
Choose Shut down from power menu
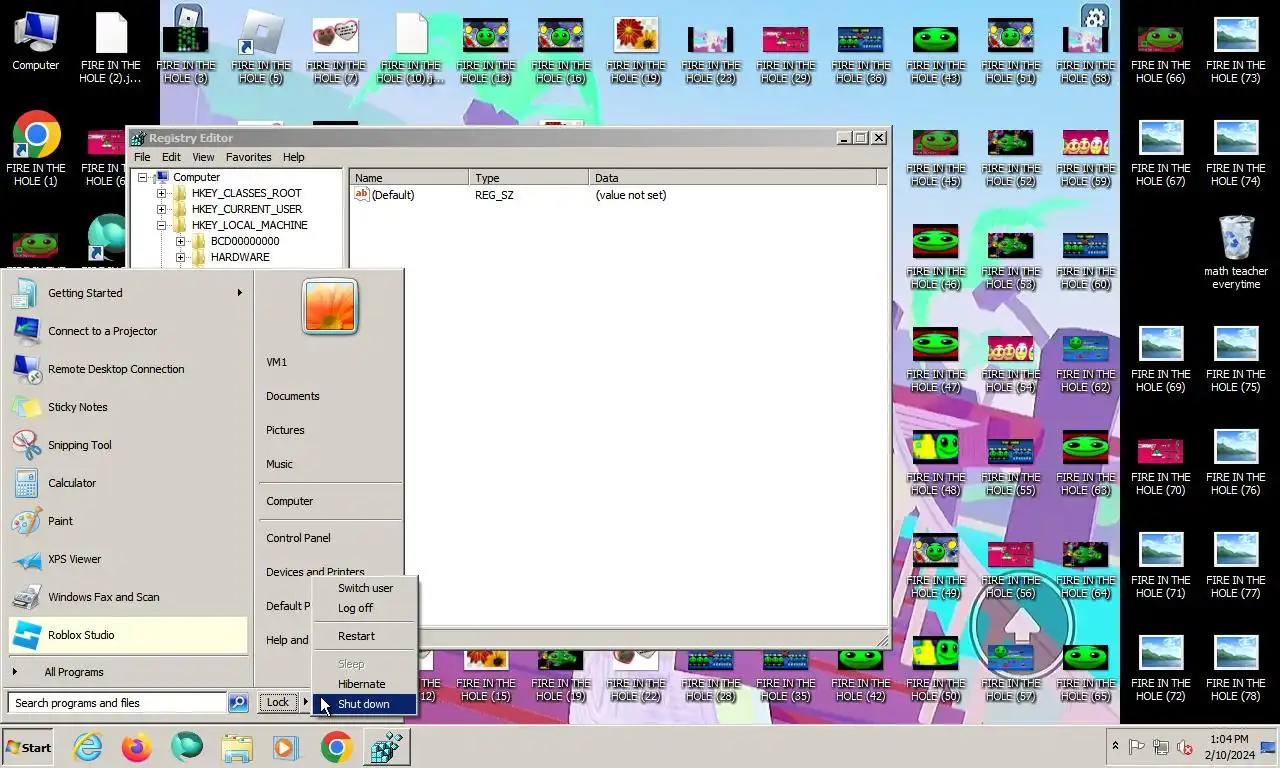pos(364,704)
